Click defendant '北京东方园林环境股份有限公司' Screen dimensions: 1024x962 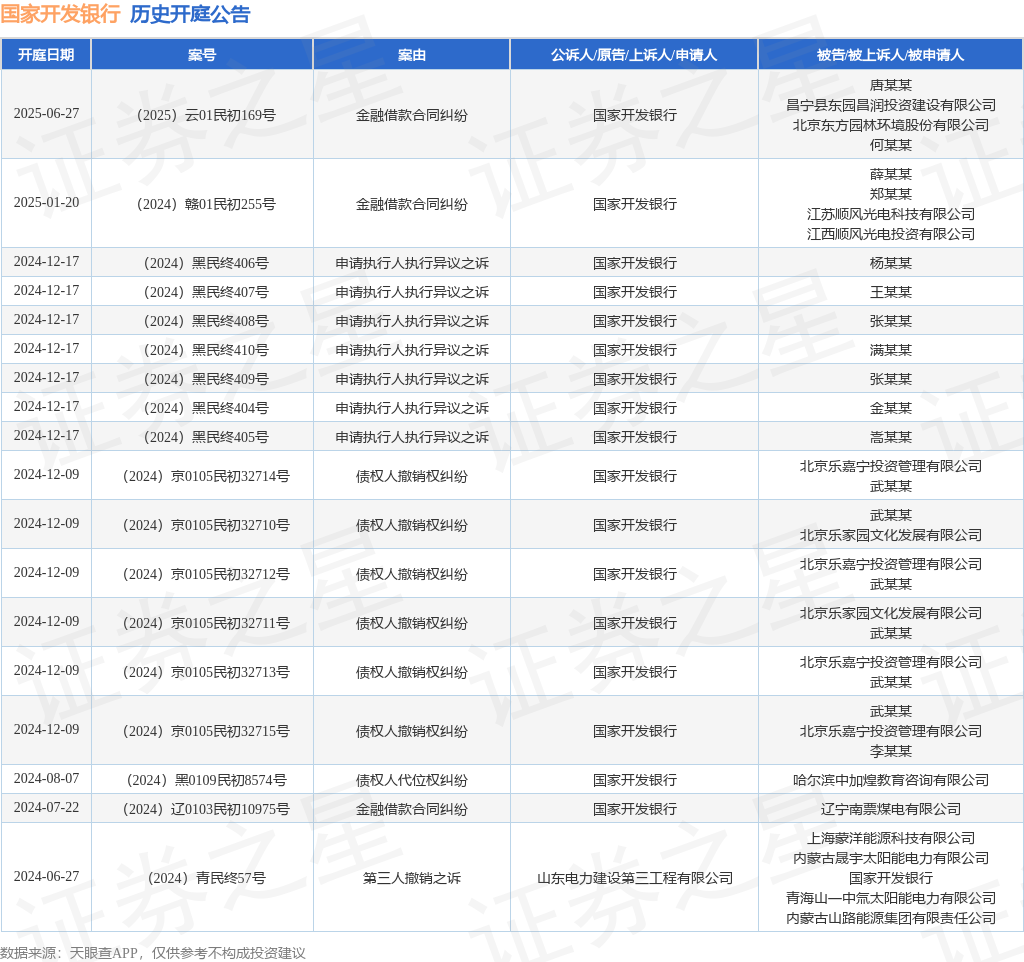[891, 125]
